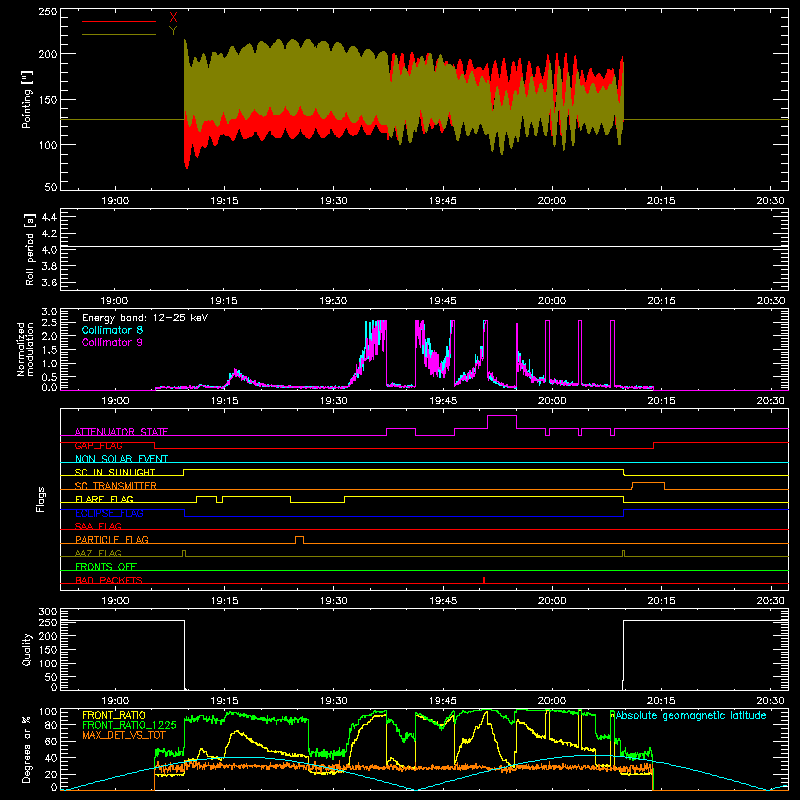Click the BAD_PACKETS flag label
This screenshot has width=800, height=800.
109,580
